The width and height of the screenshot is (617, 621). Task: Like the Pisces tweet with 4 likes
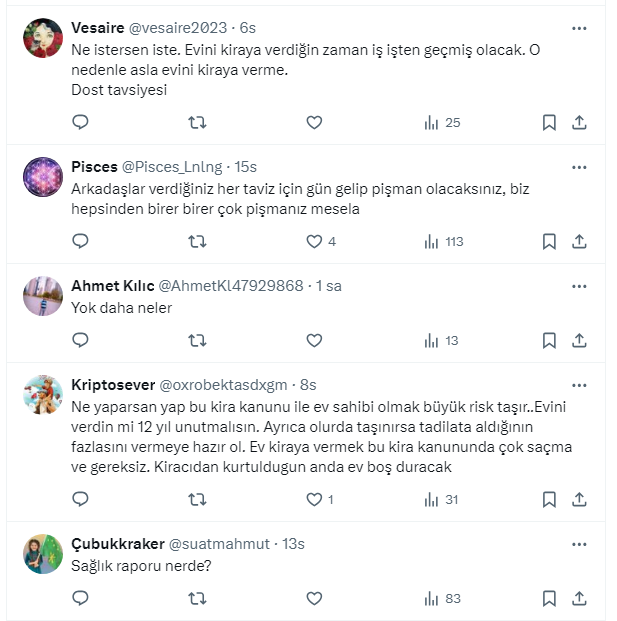[314, 241]
